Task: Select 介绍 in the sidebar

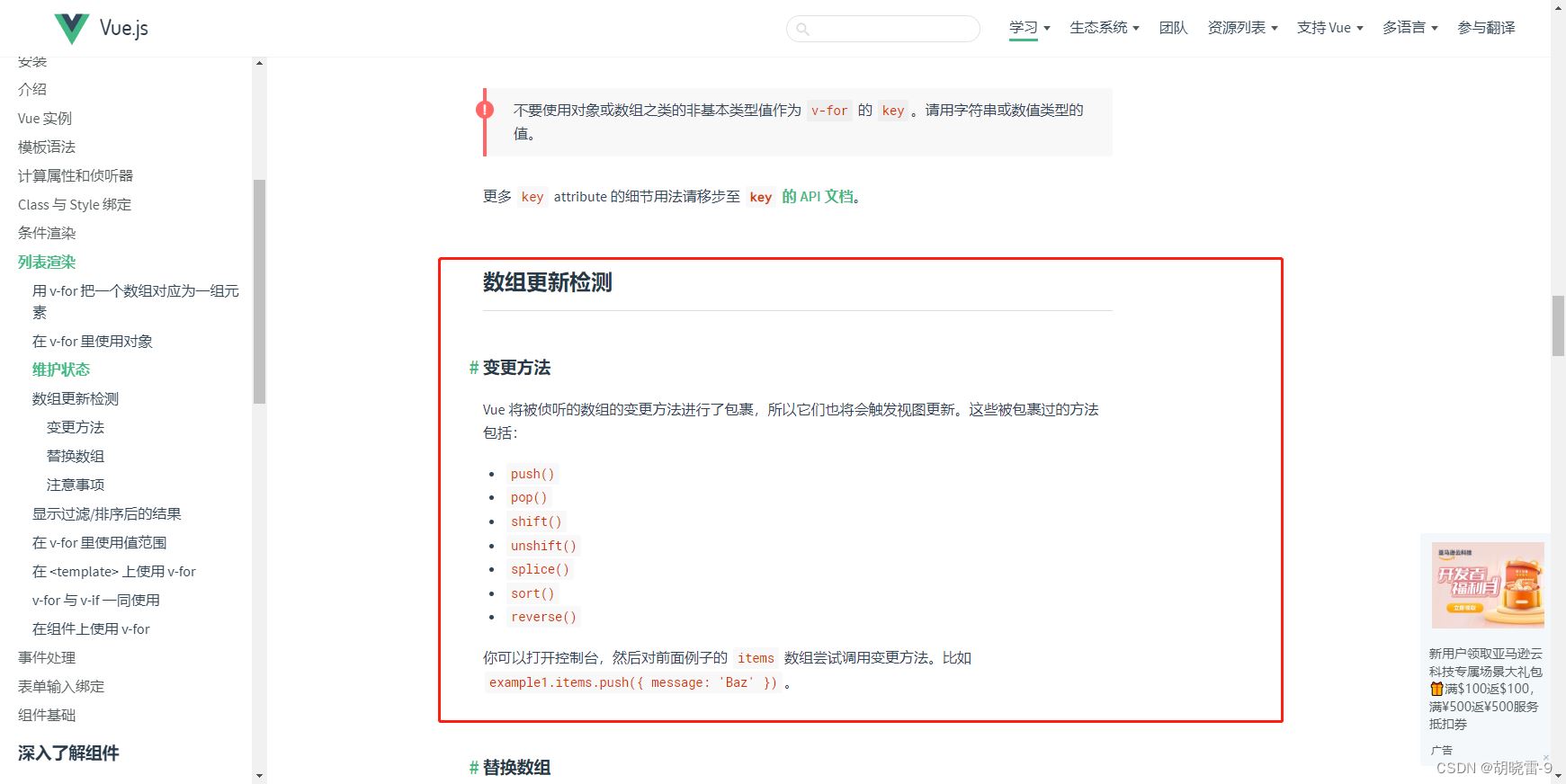Action: (x=32, y=89)
